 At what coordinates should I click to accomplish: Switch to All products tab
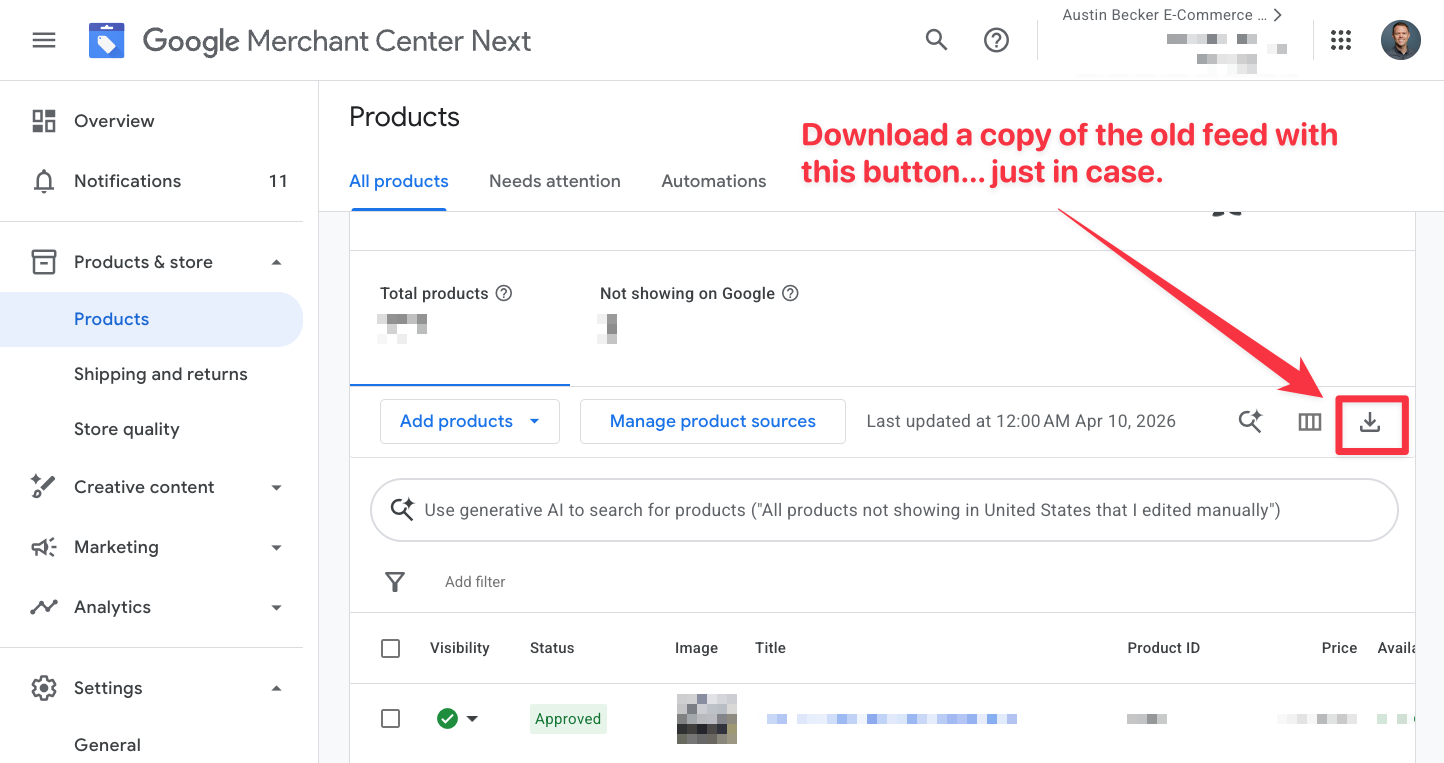(398, 181)
